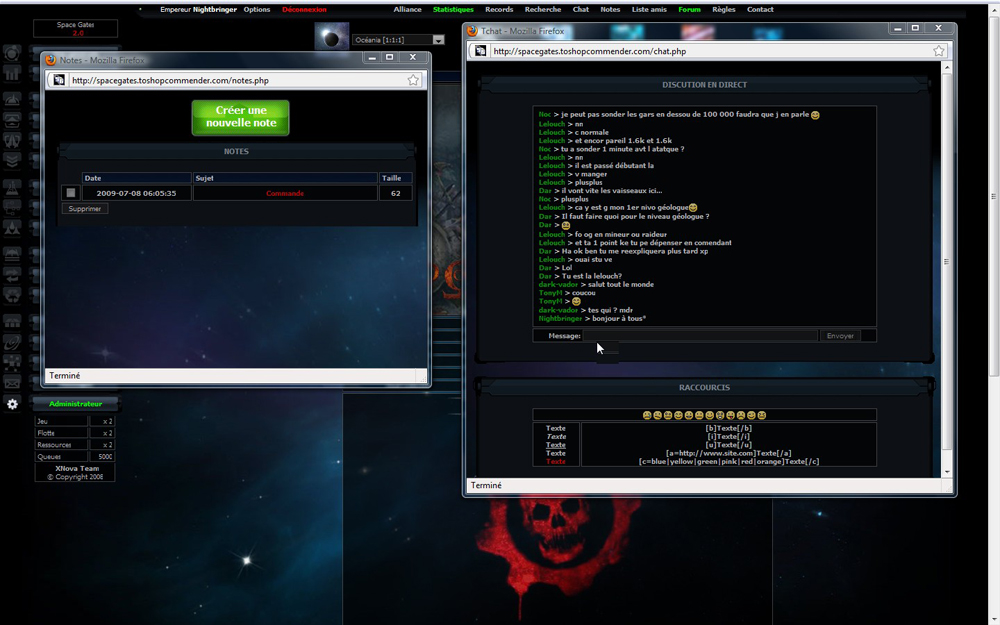
Task: Open the Statistiques menu item
Action: click(x=453, y=9)
